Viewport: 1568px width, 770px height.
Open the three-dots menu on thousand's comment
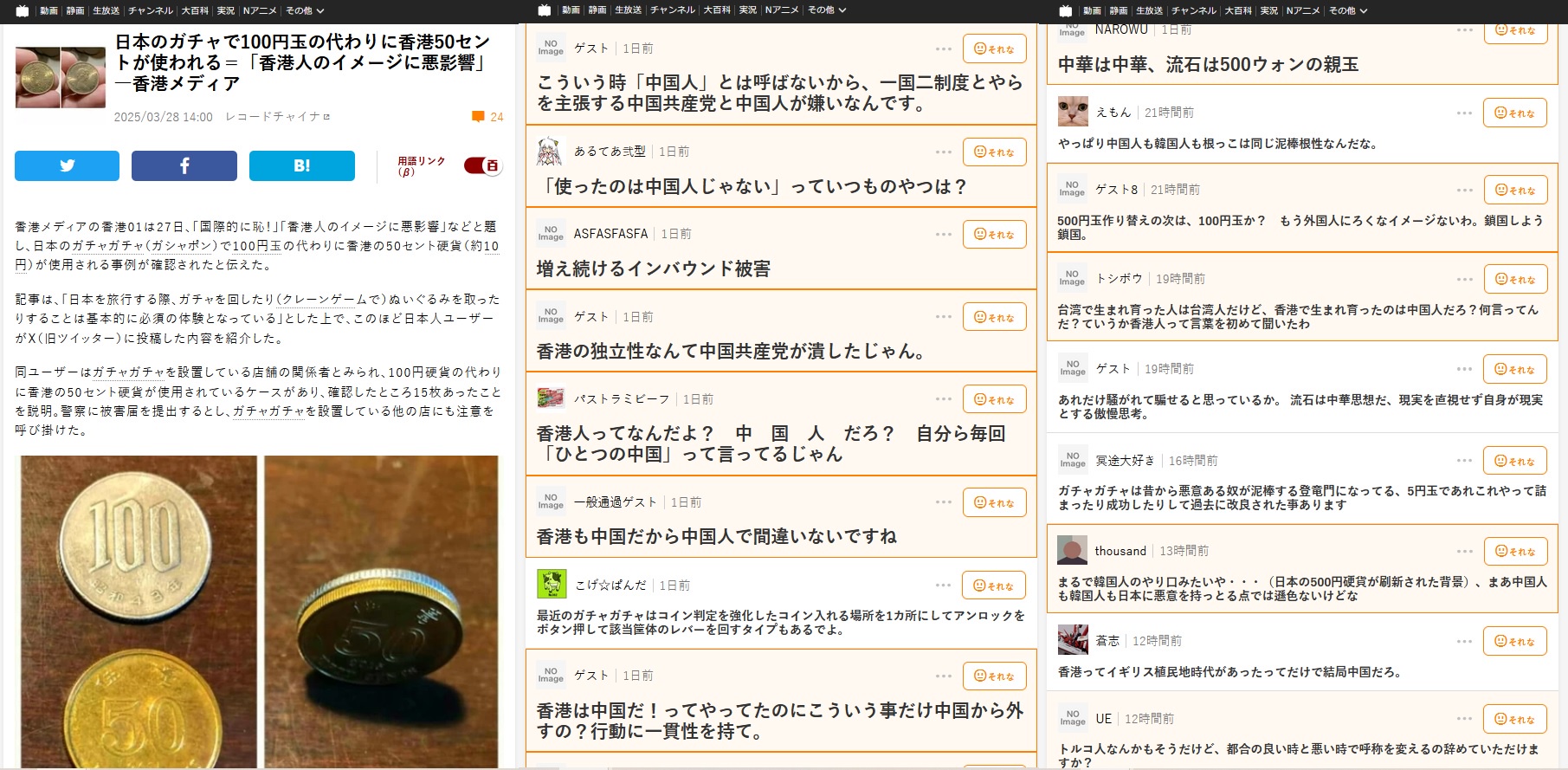click(1464, 552)
